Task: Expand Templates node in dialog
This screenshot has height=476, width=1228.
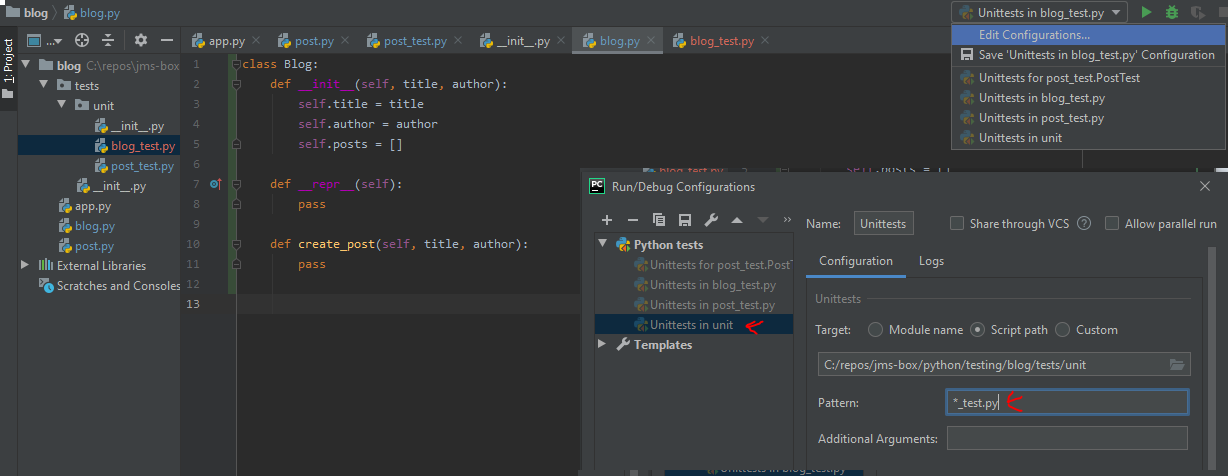Action: (x=603, y=344)
